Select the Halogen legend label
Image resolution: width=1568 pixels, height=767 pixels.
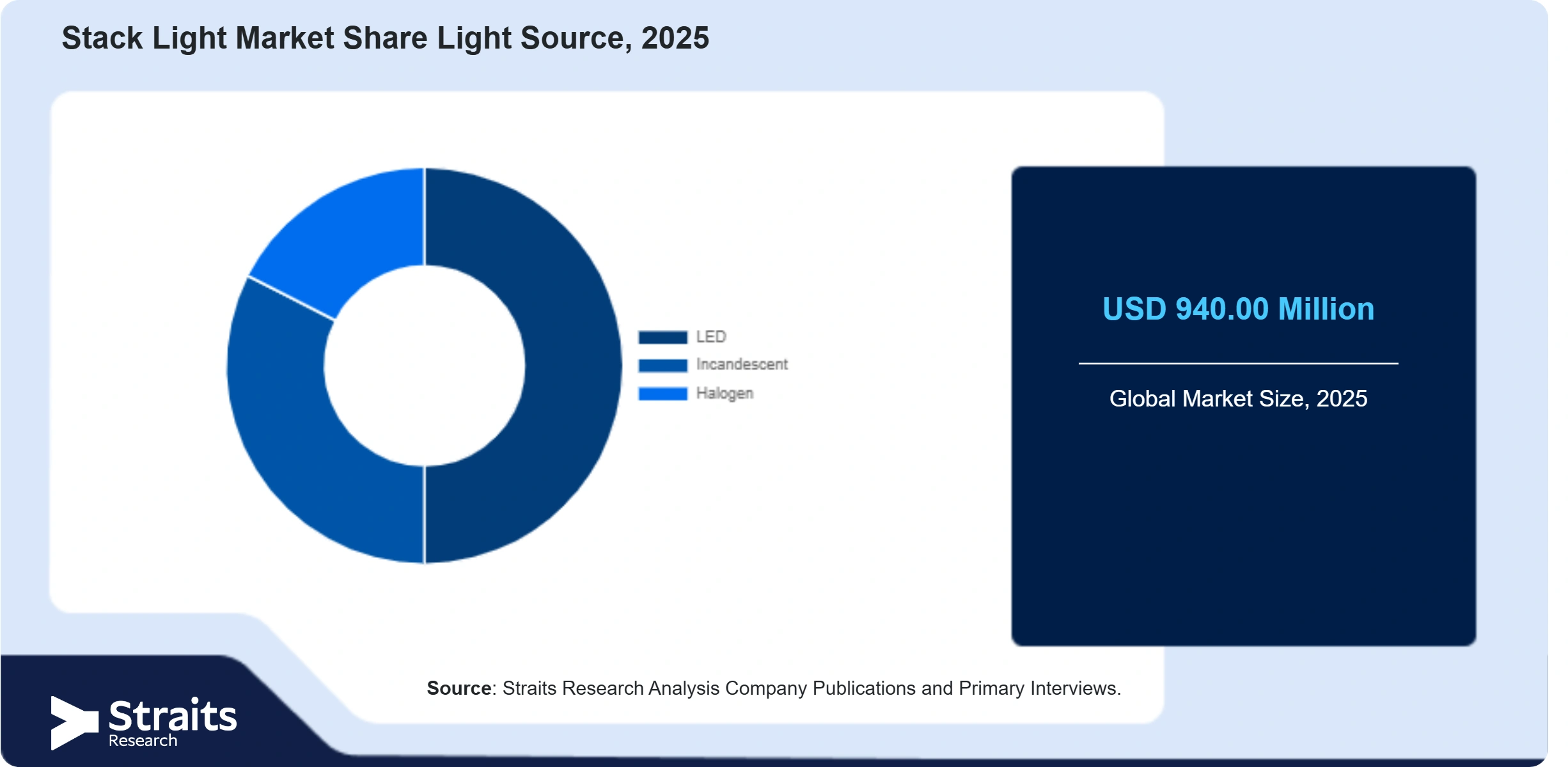pyautogui.click(x=725, y=393)
